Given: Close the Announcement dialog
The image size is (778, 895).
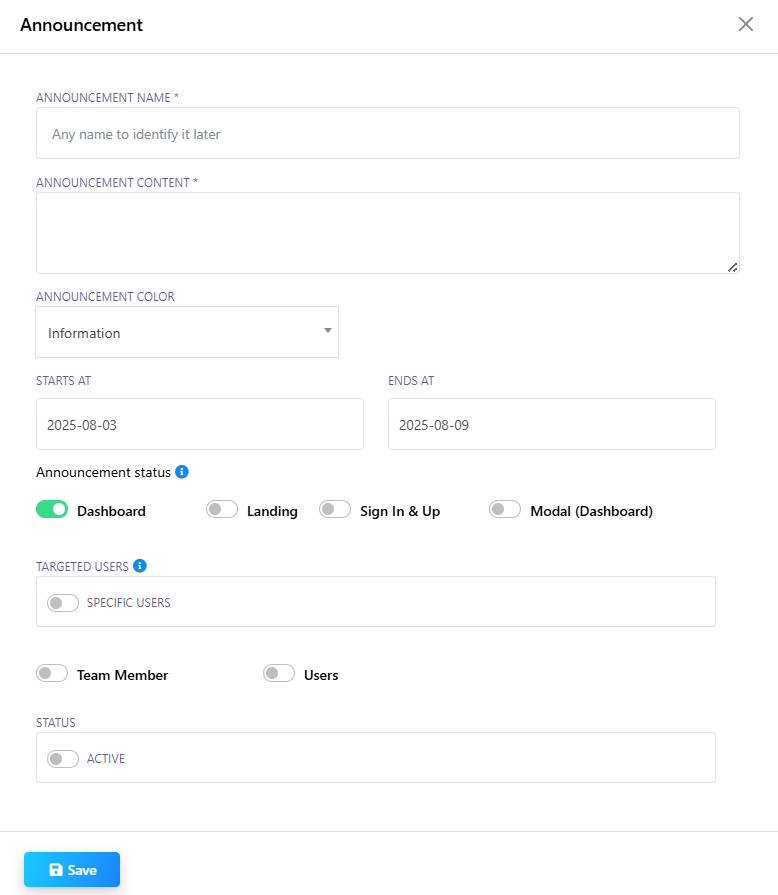Looking at the screenshot, I should (x=746, y=24).
